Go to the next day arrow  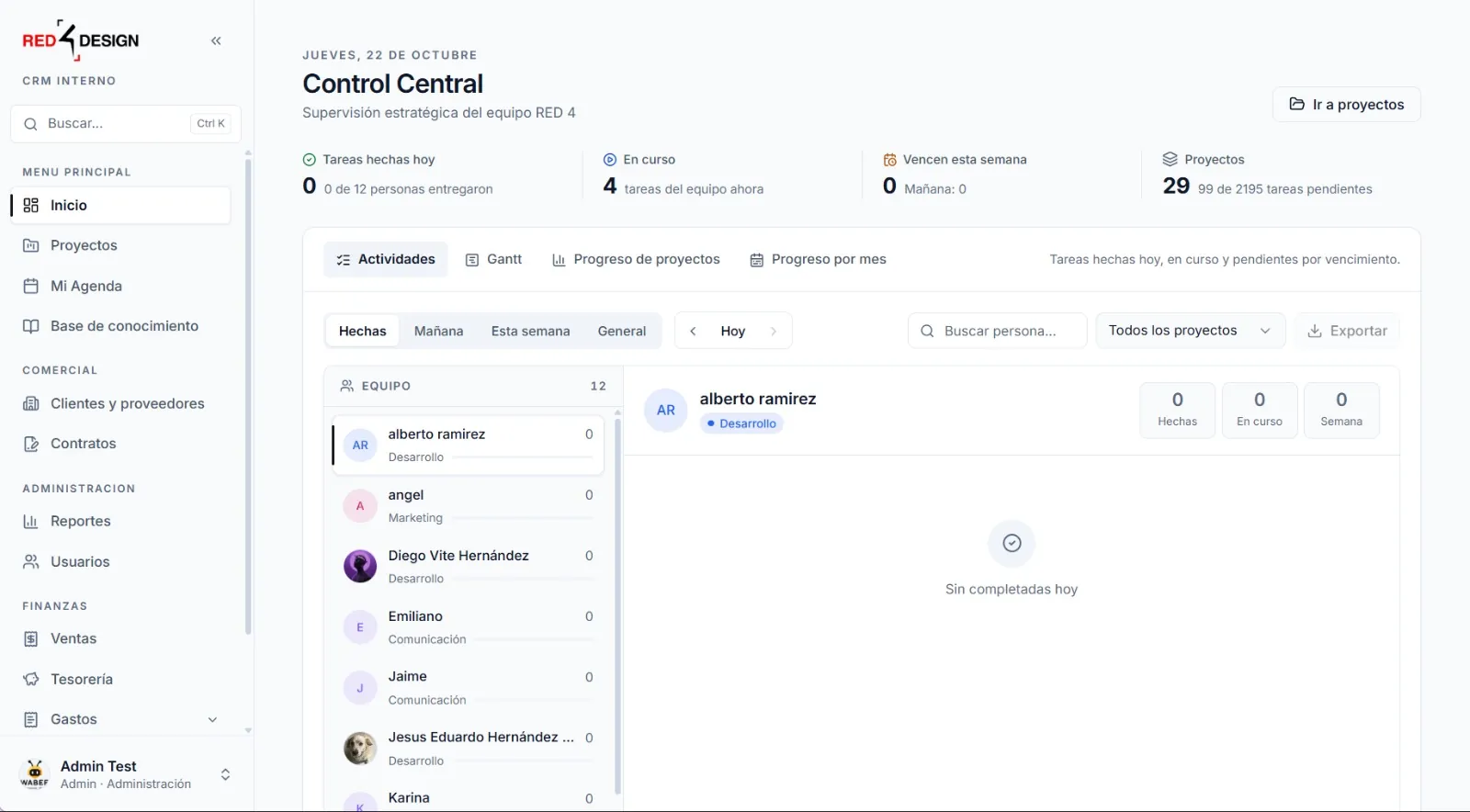click(774, 331)
